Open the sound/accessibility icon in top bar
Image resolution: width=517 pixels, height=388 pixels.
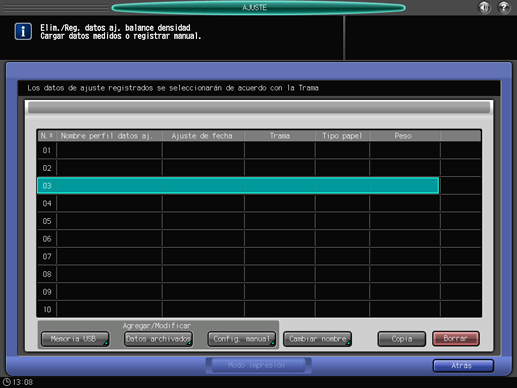pos(484,7)
